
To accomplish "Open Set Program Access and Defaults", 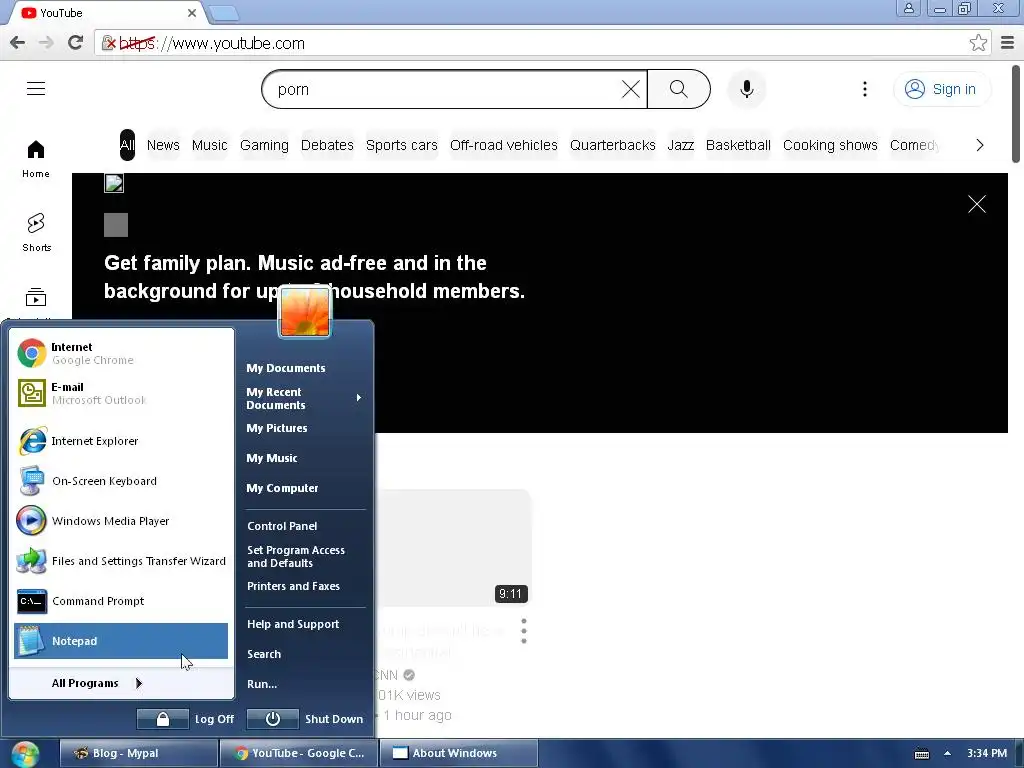I will [x=296, y=556].
